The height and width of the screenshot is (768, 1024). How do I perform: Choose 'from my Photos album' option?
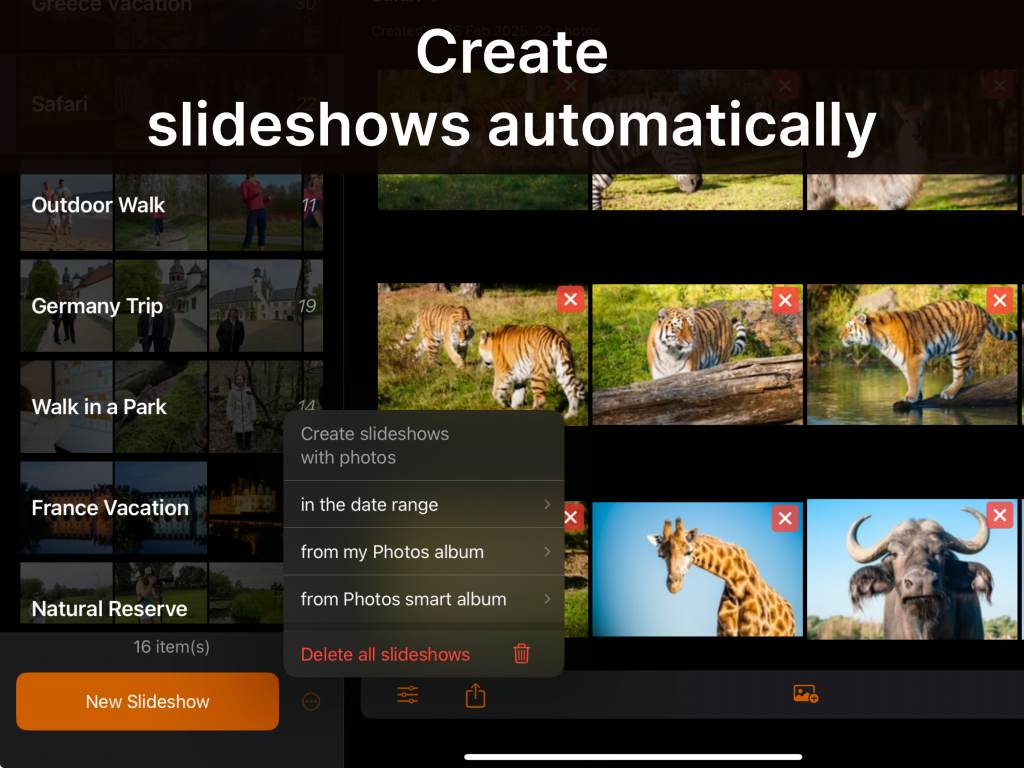click(x=424, y=551)
